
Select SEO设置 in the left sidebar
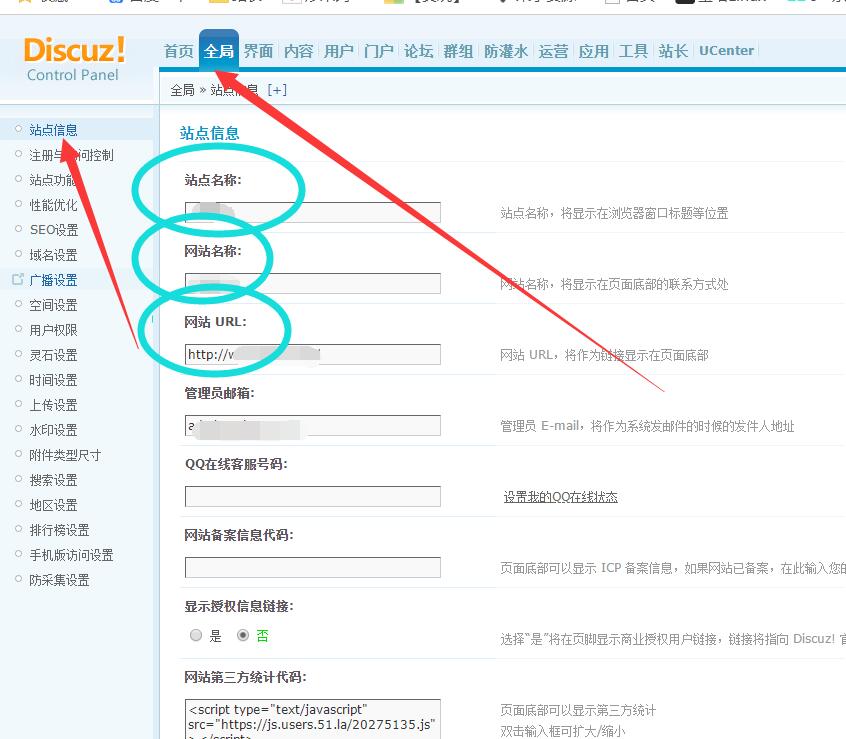point(53,230)
